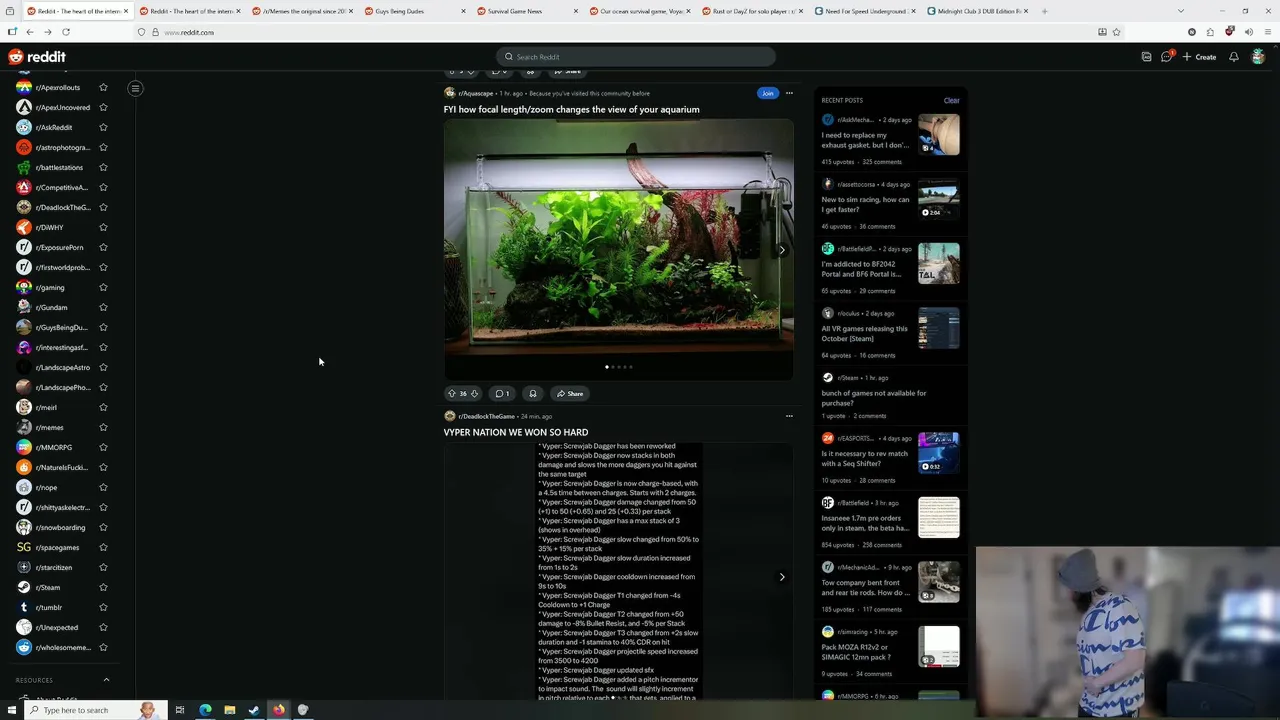Collapse the left navigation sidebar

[x=135, y=88]
